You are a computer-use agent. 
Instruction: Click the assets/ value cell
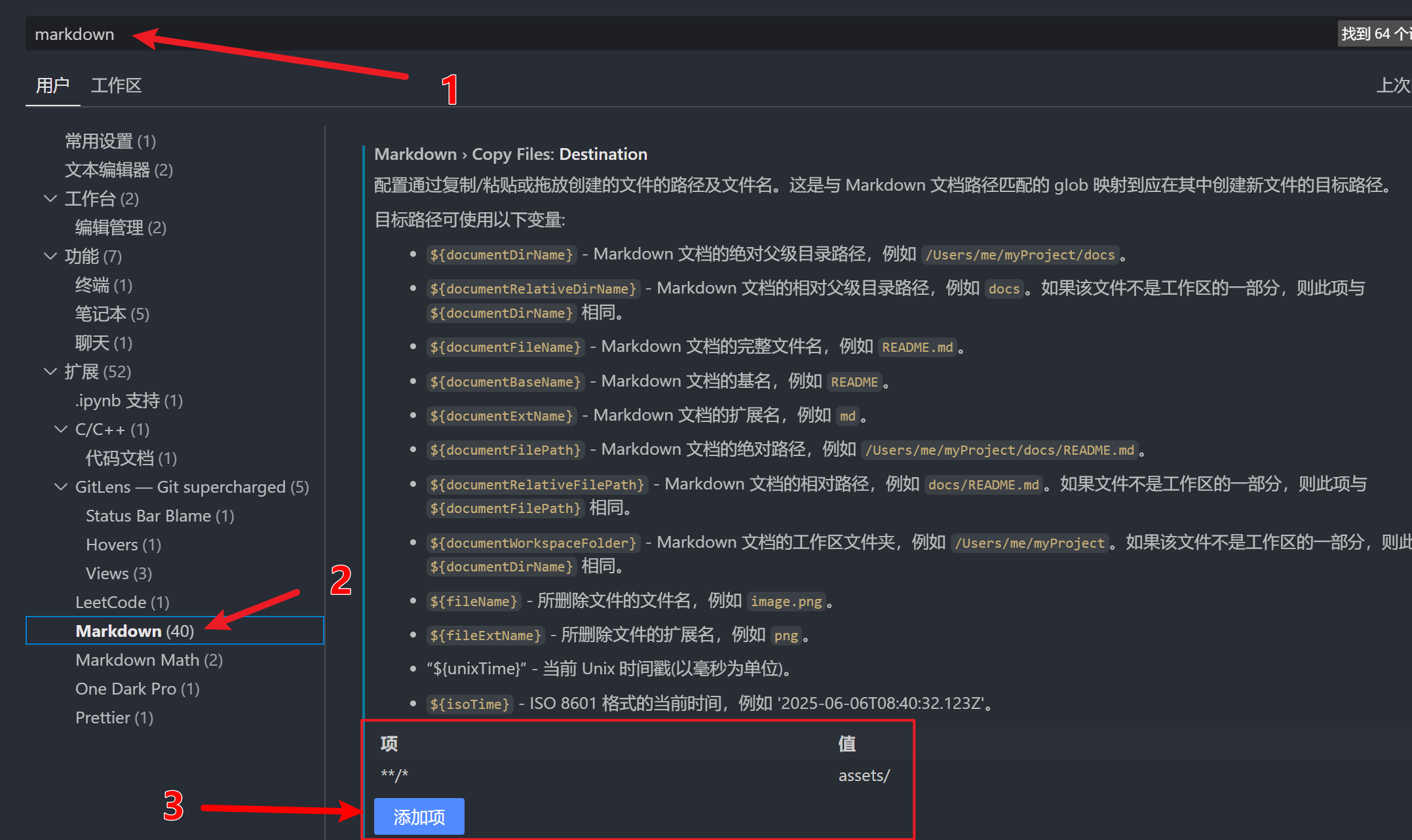point(864,775)
